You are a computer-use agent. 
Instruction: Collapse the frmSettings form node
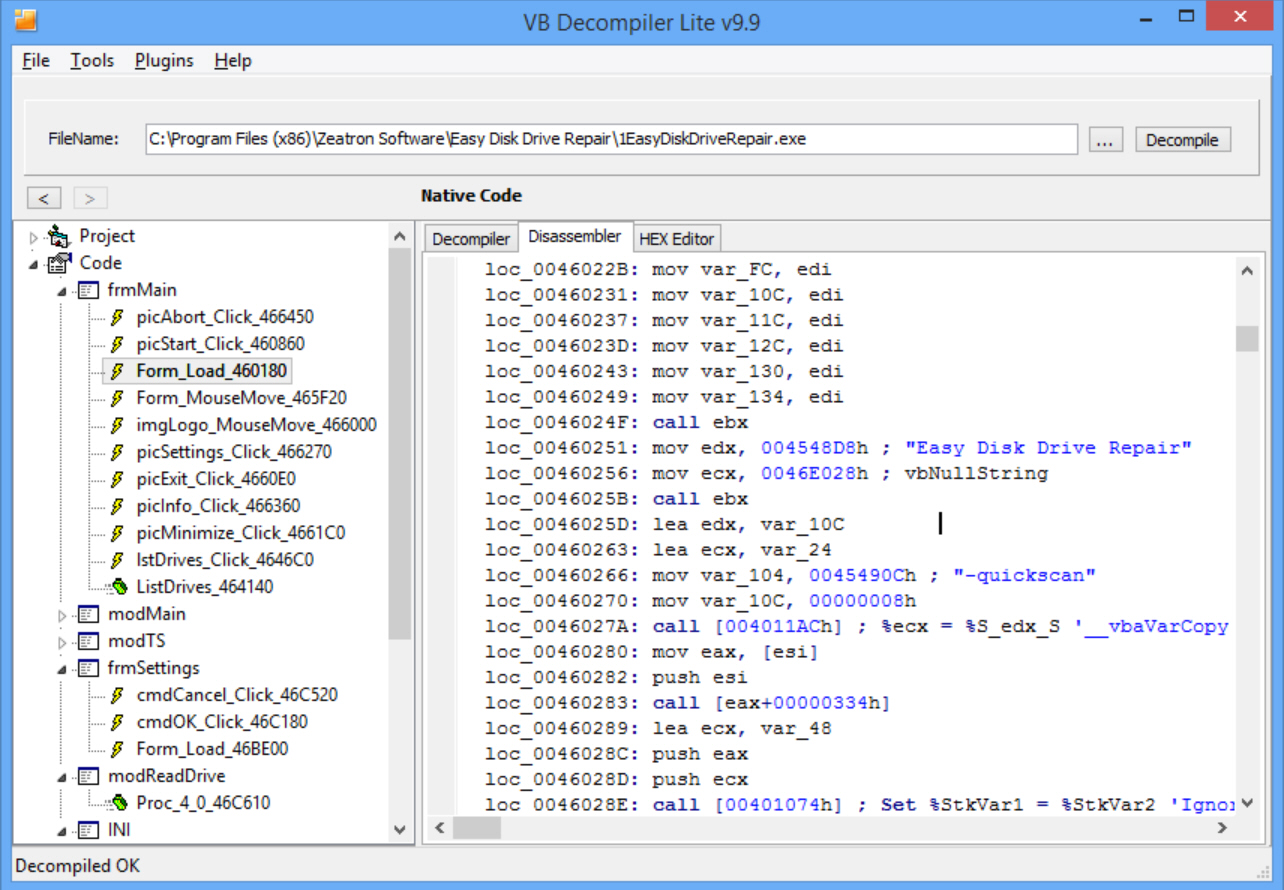pyautogui.click(x=62, y=669)
